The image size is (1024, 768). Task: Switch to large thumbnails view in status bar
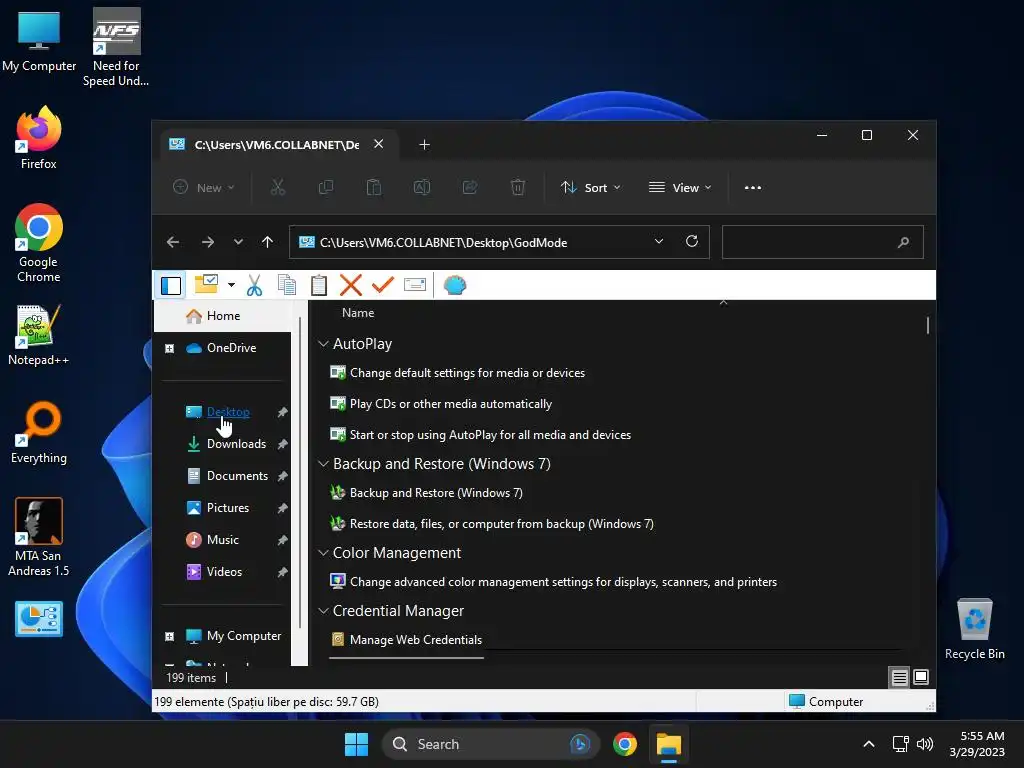point(921,677)
